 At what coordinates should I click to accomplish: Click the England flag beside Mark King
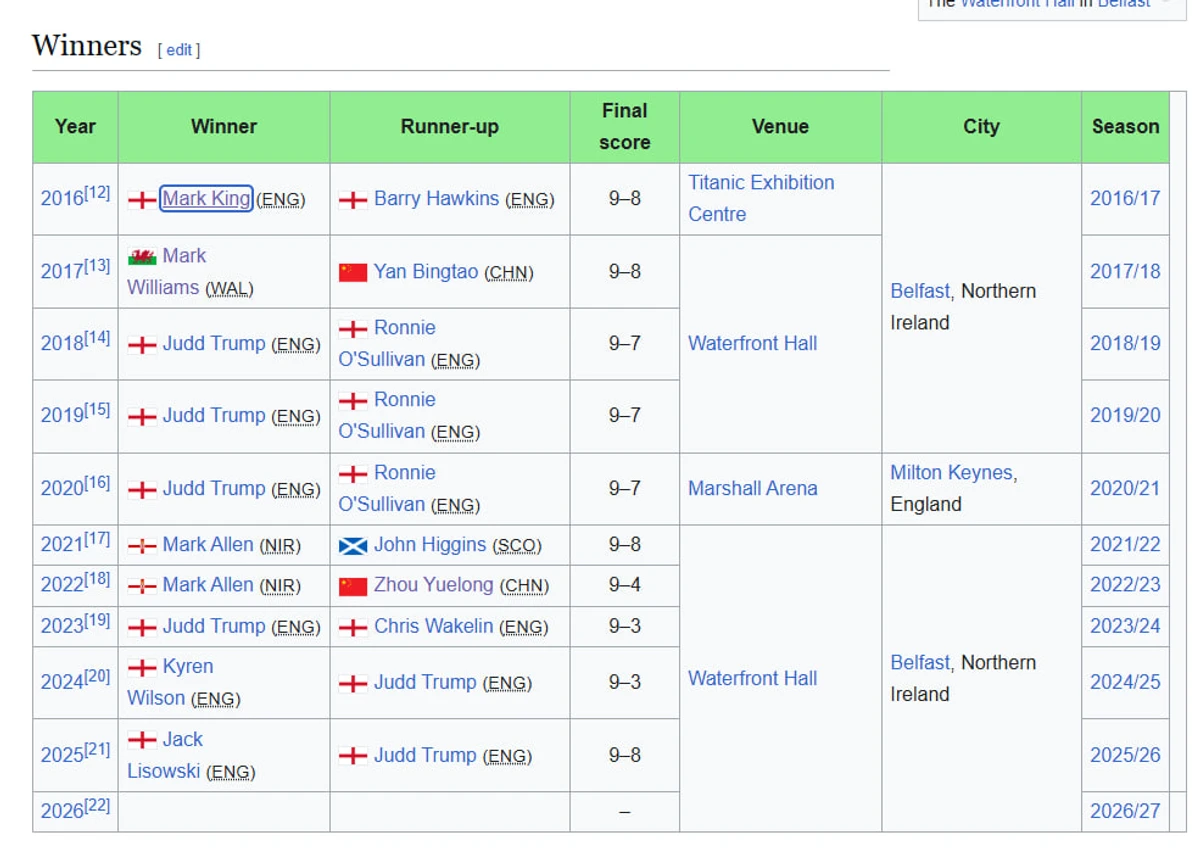(x=142, y=199)
